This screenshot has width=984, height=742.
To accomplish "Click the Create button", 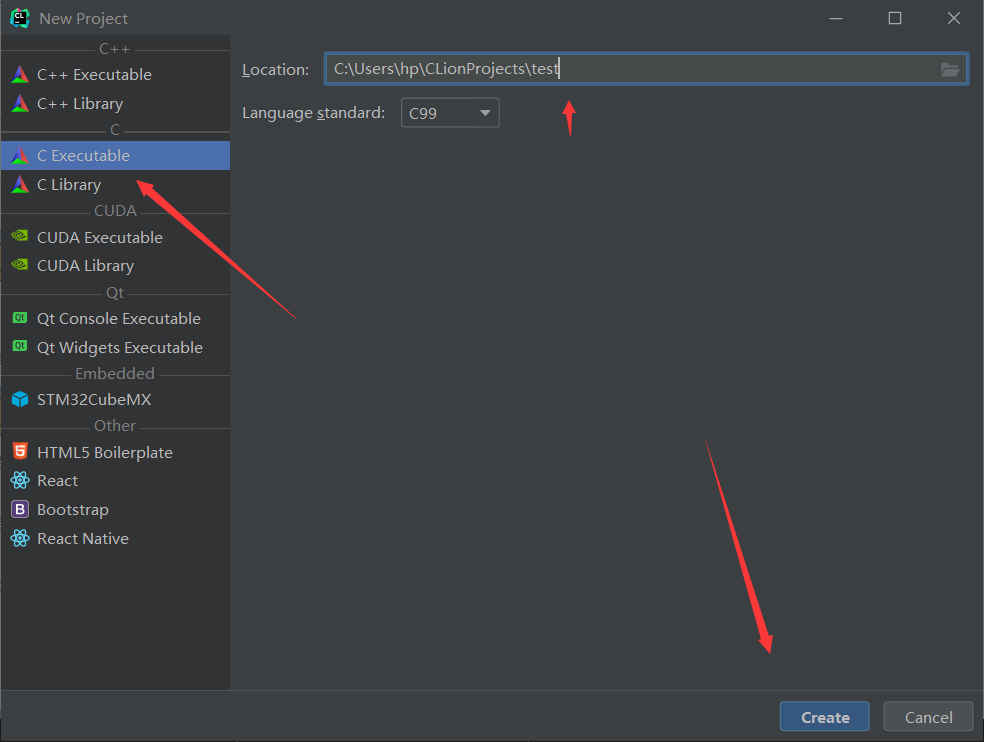I will pos(825,717).
